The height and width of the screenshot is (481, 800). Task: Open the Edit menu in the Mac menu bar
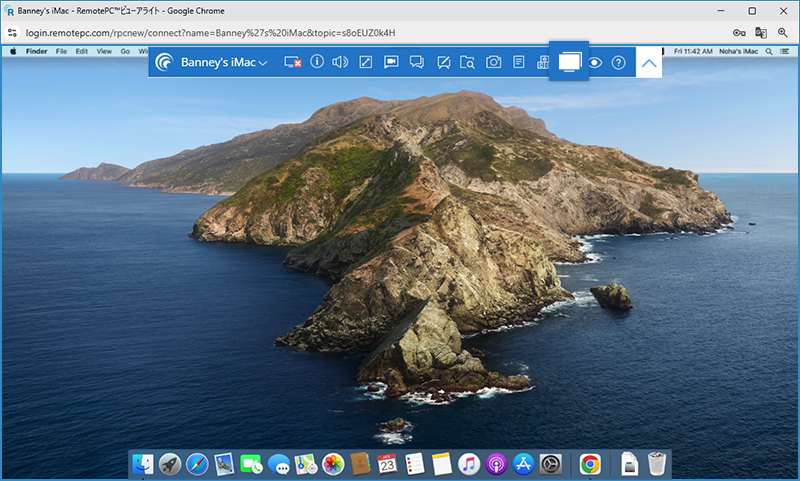pos(82,51)
